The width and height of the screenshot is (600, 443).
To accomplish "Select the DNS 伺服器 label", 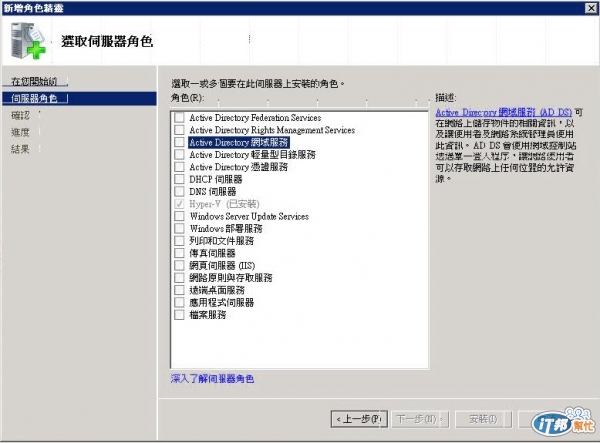I will coord(213,191).
